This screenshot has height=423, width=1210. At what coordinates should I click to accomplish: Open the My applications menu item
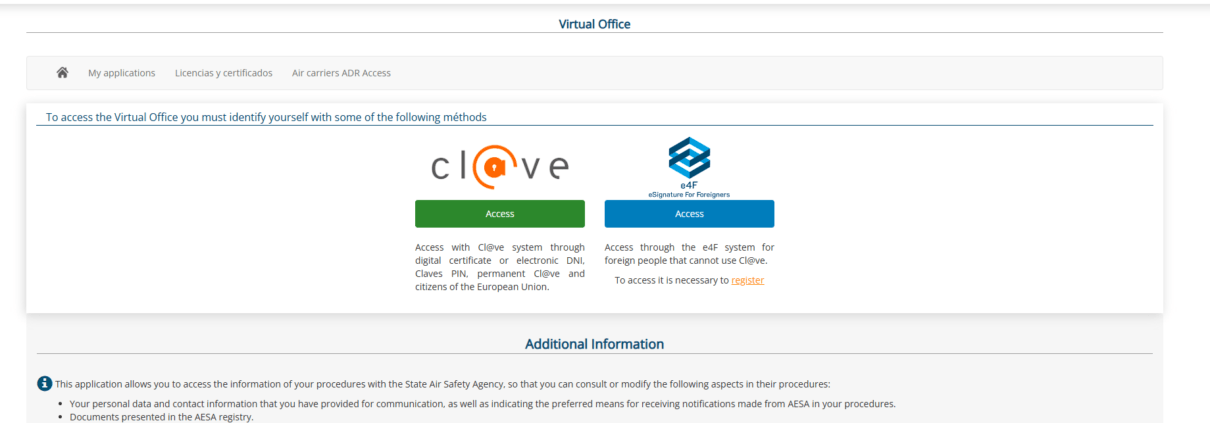pos(122,73)
